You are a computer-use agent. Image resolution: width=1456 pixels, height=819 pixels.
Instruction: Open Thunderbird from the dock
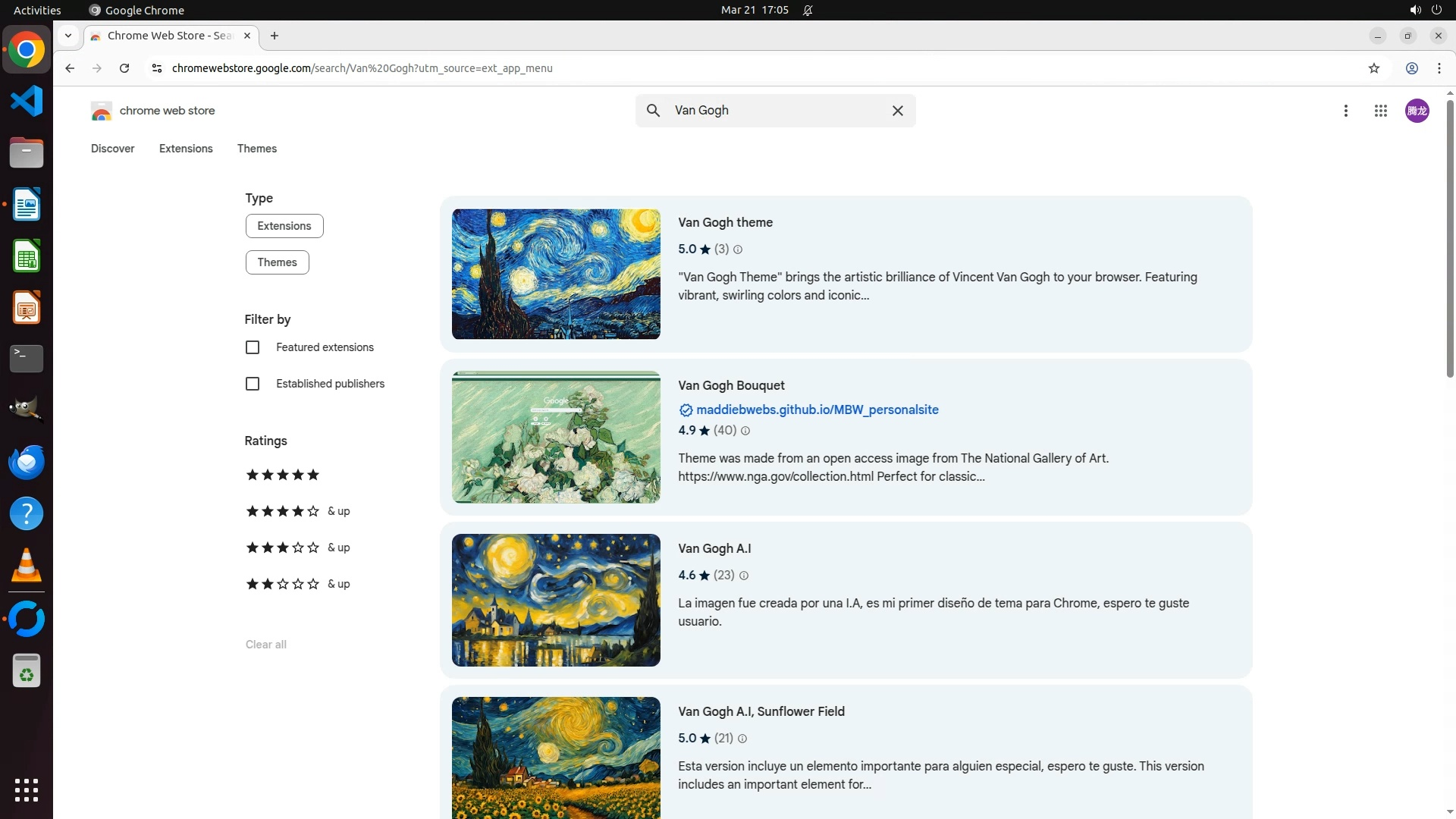(27, 462)
